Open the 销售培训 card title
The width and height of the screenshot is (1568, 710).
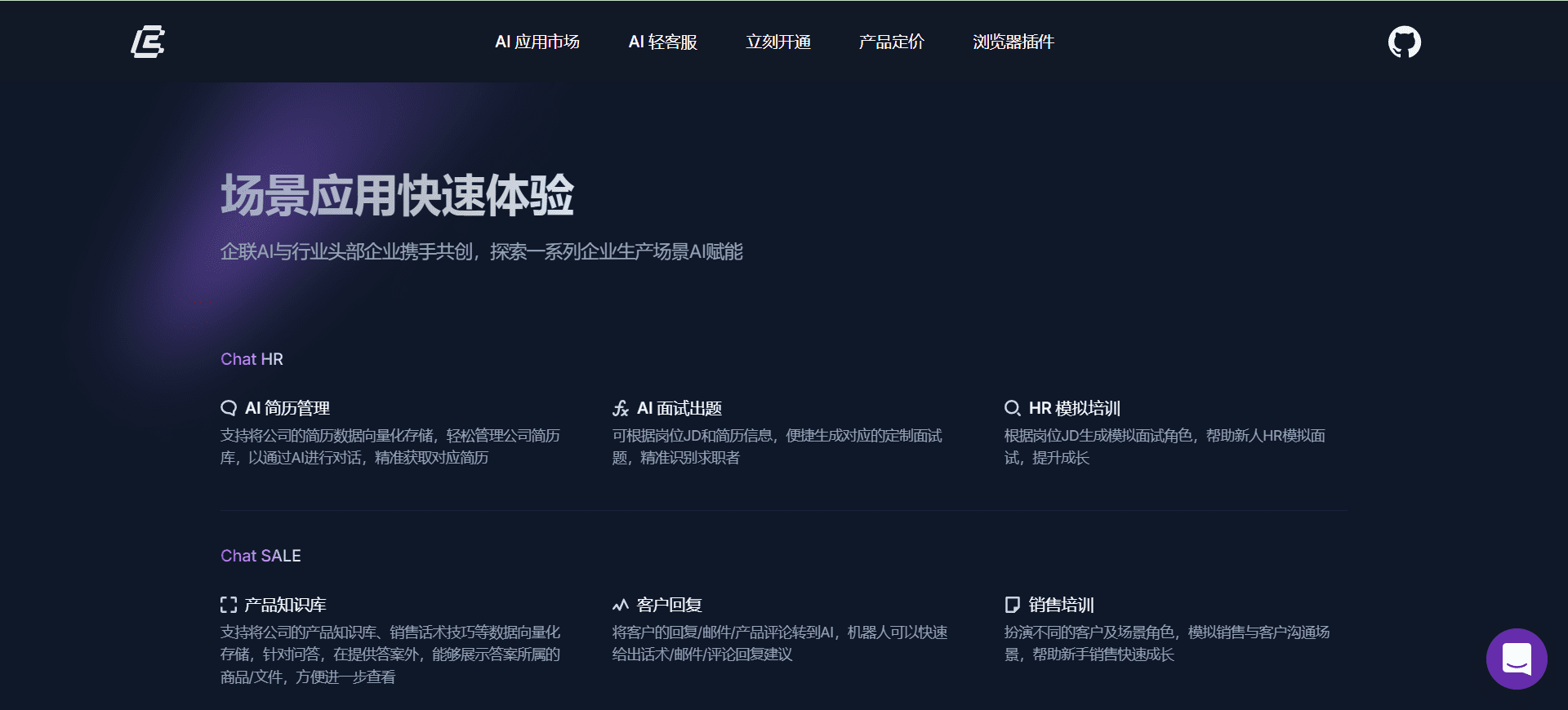point(1062,605)
